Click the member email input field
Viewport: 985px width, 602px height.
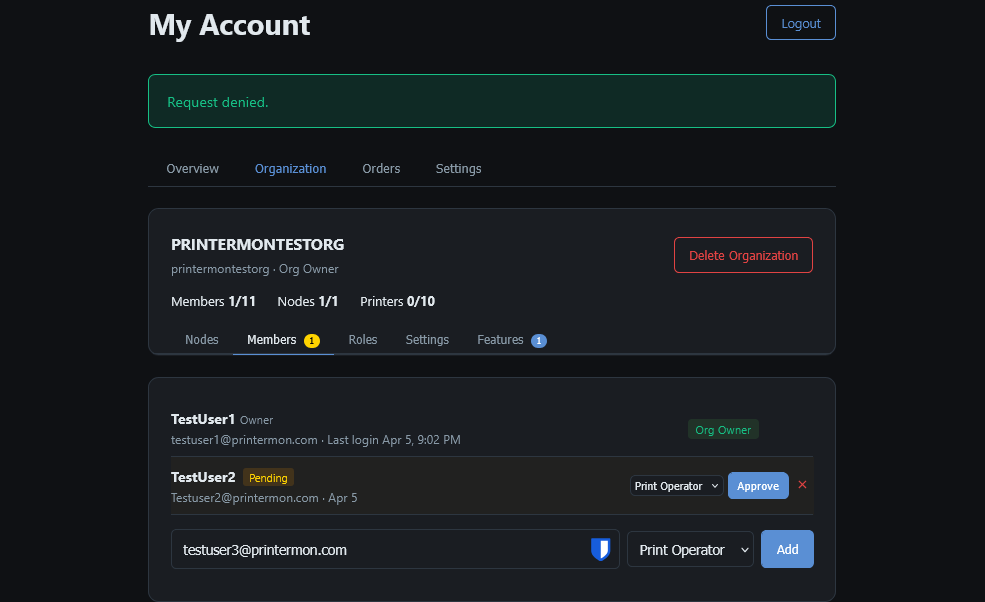tap(380, 549)
